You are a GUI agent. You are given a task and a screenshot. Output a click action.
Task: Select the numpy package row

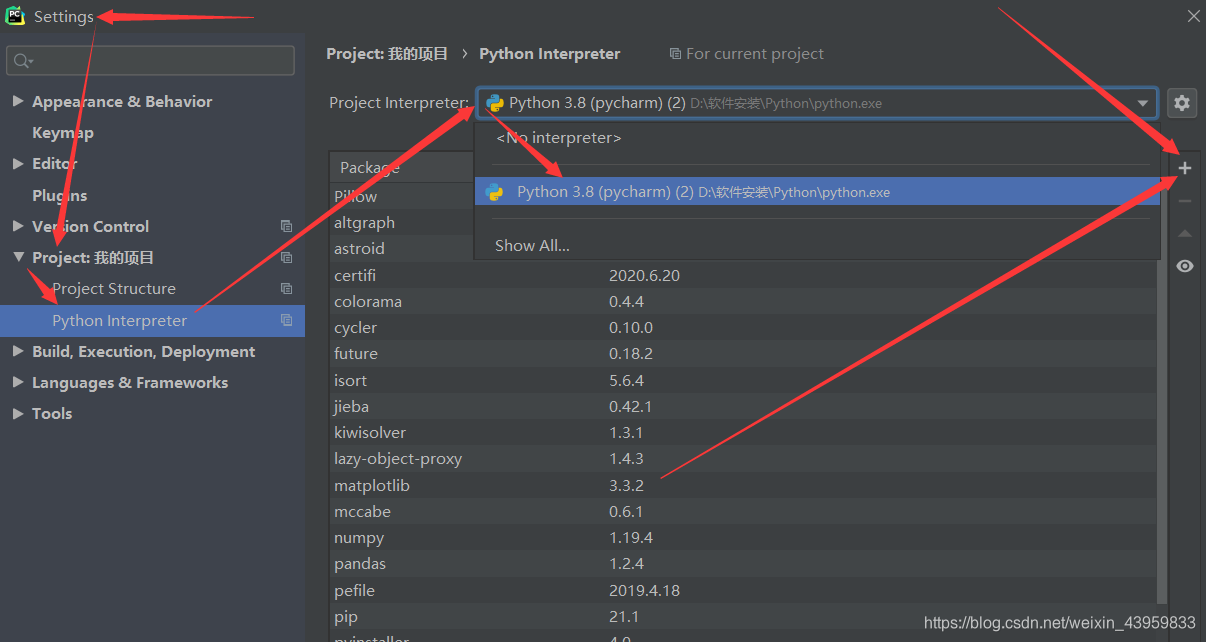click(x=743, y=538)
